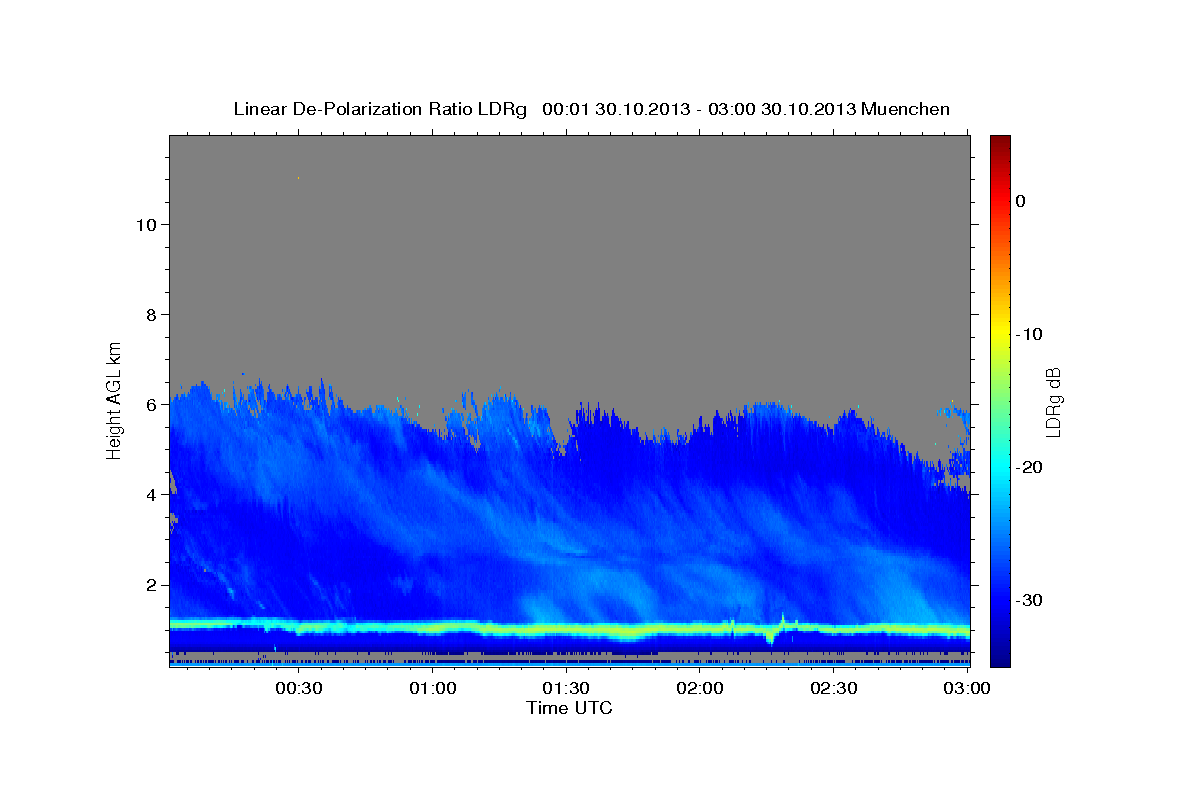Click the height tick label '8'

(x=150, y=315)
